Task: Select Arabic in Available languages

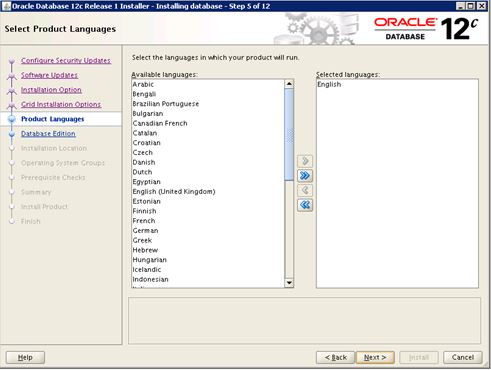Action: (208, 84)
